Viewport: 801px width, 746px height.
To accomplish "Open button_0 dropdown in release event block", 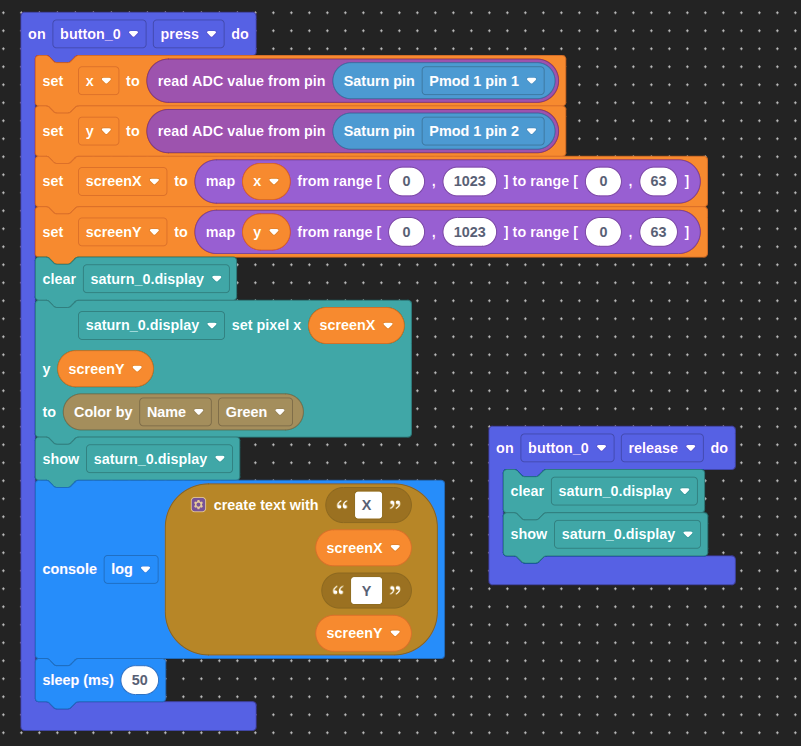I will coord(567,449).
